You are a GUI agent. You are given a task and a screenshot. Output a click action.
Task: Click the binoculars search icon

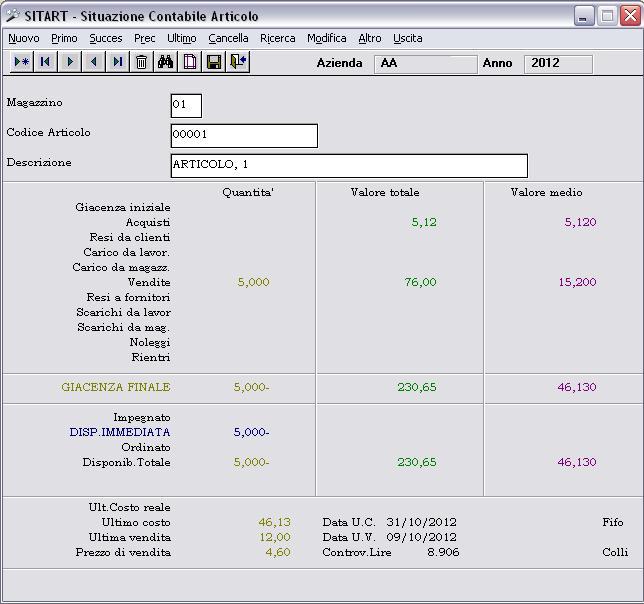click(x=166, y=62)
